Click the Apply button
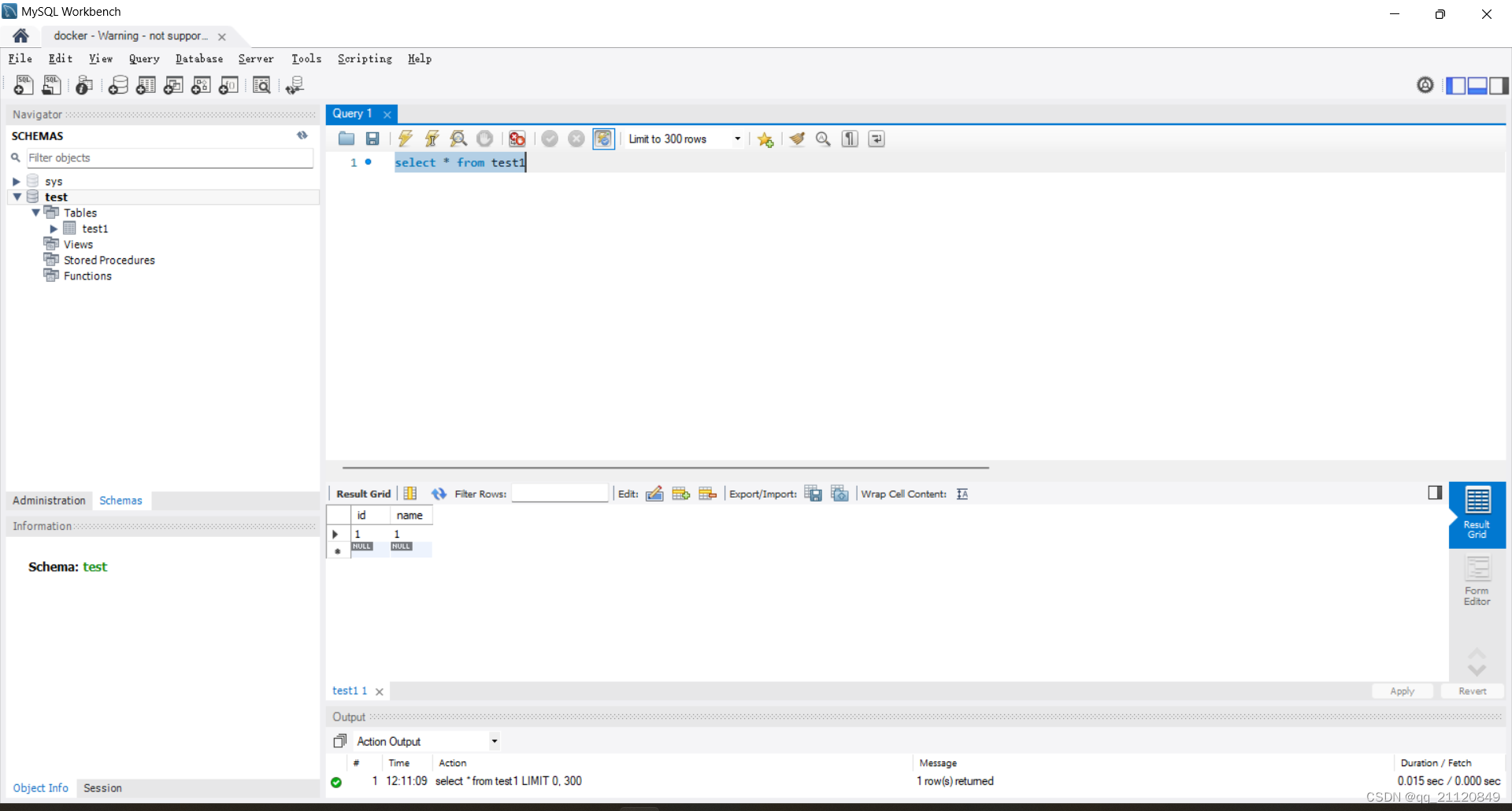This screenshot has height=811, width=1512. point(1402,691)
